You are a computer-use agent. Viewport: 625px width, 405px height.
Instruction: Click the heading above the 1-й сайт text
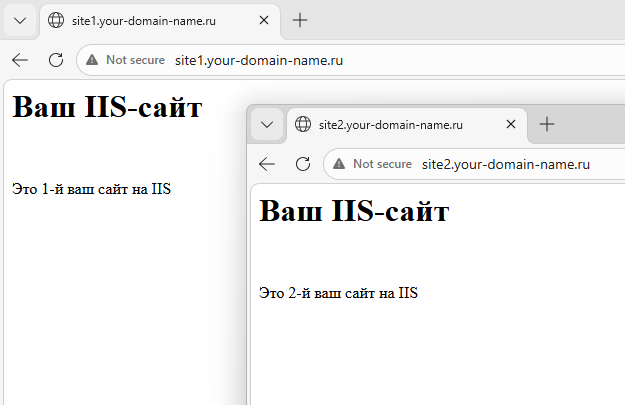pyautogui.click(x=108, y=108)
